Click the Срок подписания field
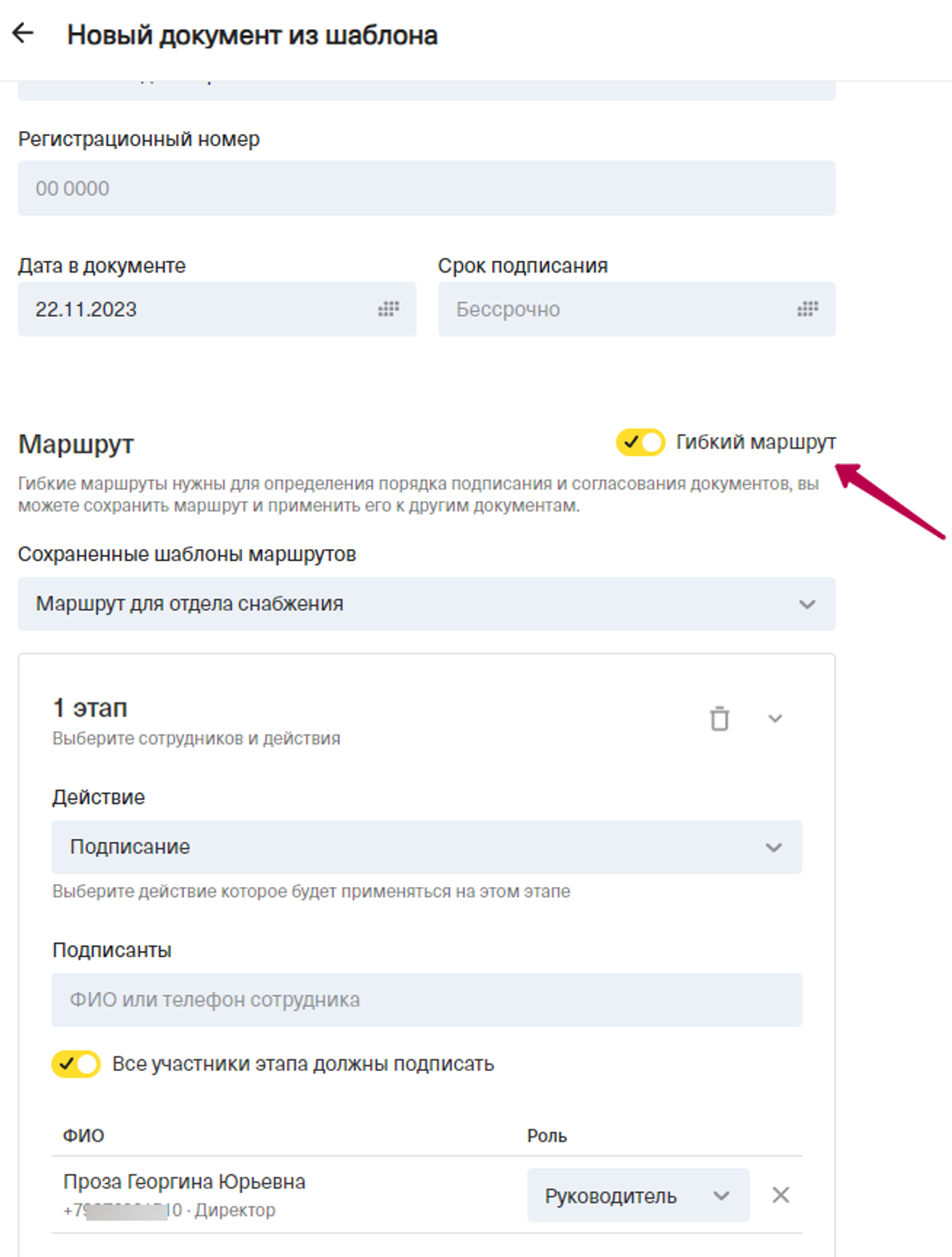The image size is (952, 1257). point(618,310)
